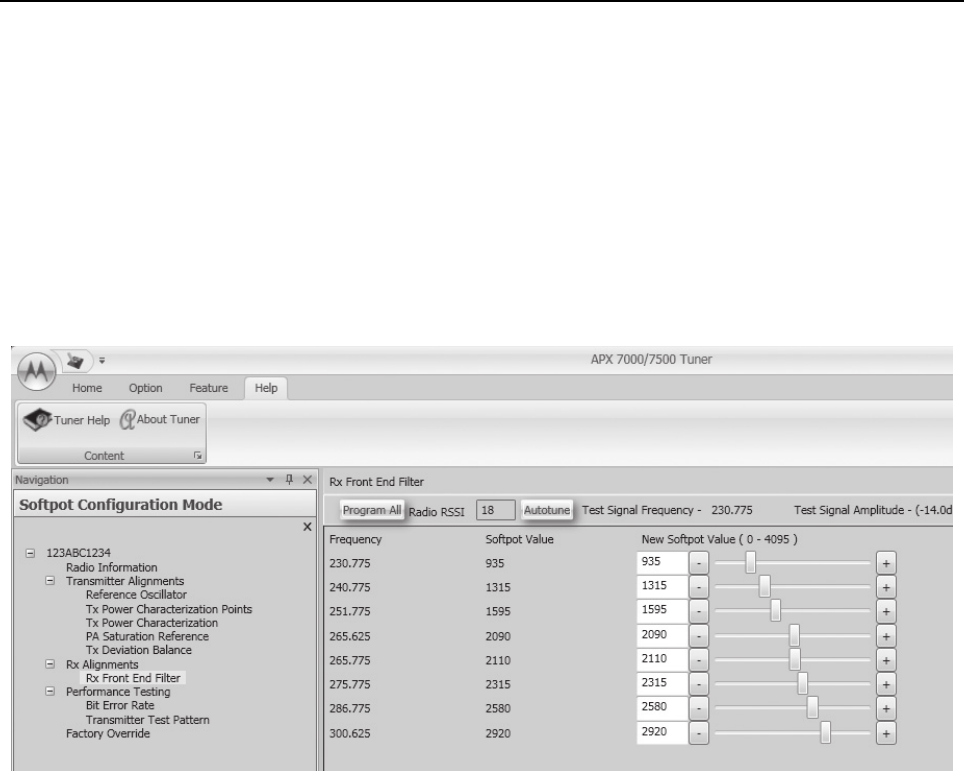Select Factory Override in the tree

(108, 733)
